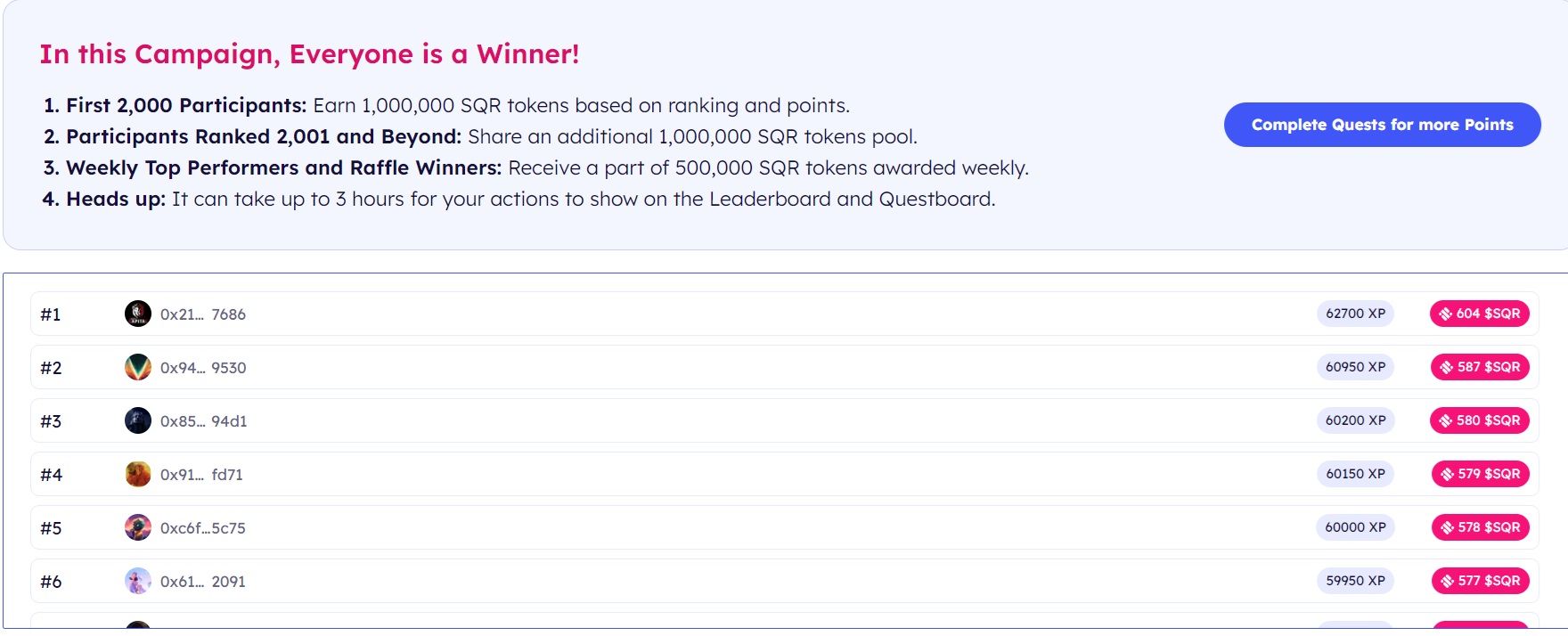Select the 579 $SQR token badge
Screen dimensions: 1568x636
pyautogui.click(x=1481, y=474)
